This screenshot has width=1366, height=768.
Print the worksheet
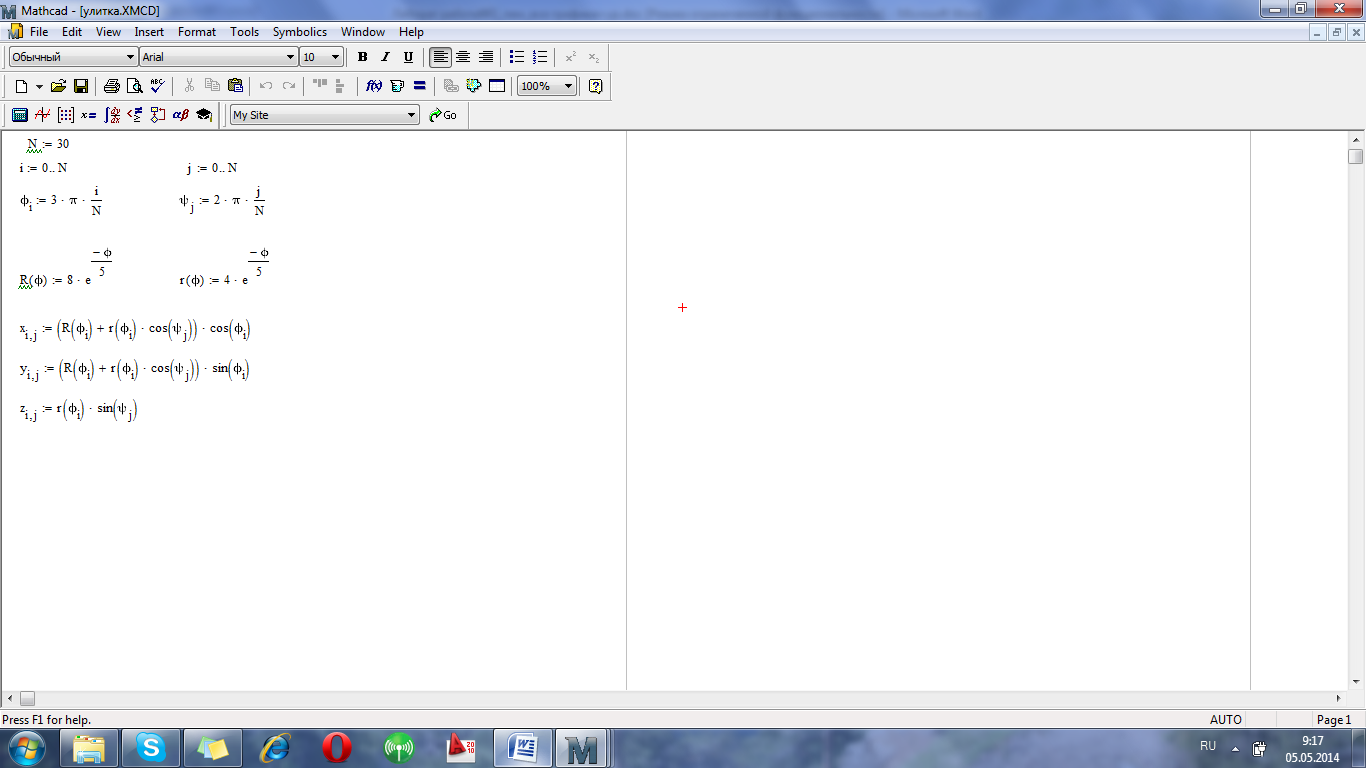[112, 86]
